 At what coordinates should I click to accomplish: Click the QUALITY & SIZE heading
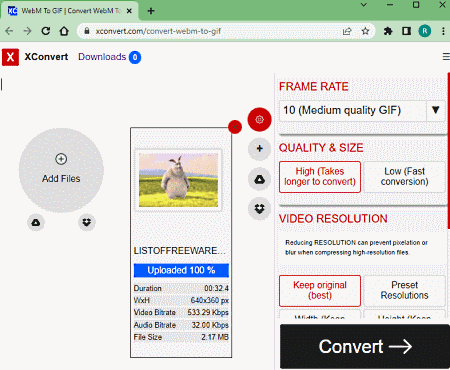(321, 148)
